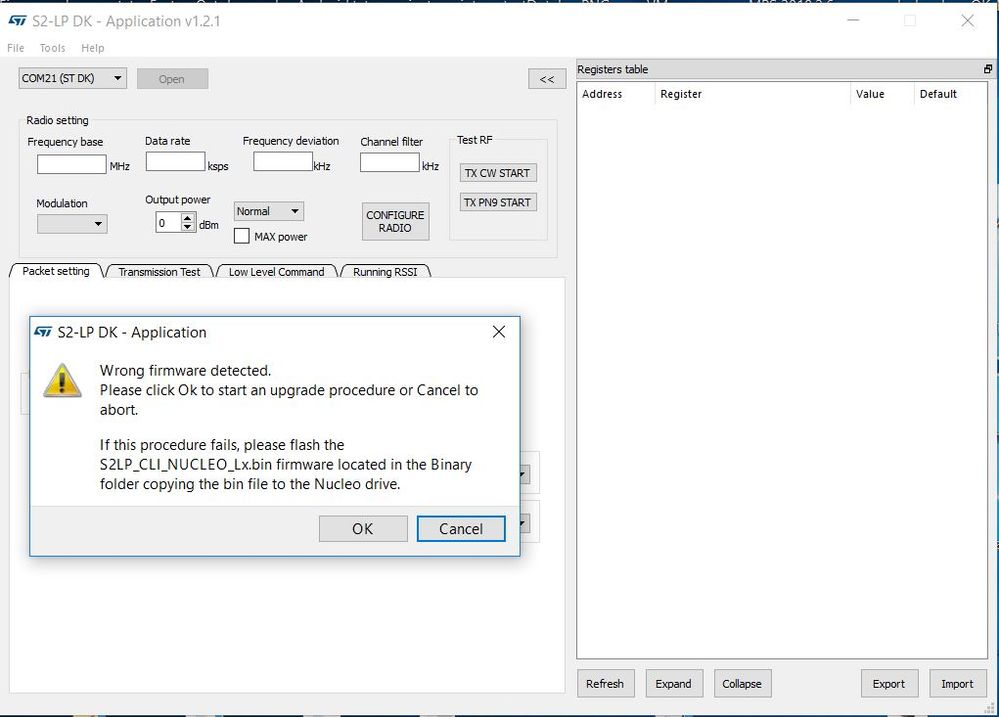The image size is (999, 717).
Task: Click TX PN9 START button
Action: tap(497, 202)
